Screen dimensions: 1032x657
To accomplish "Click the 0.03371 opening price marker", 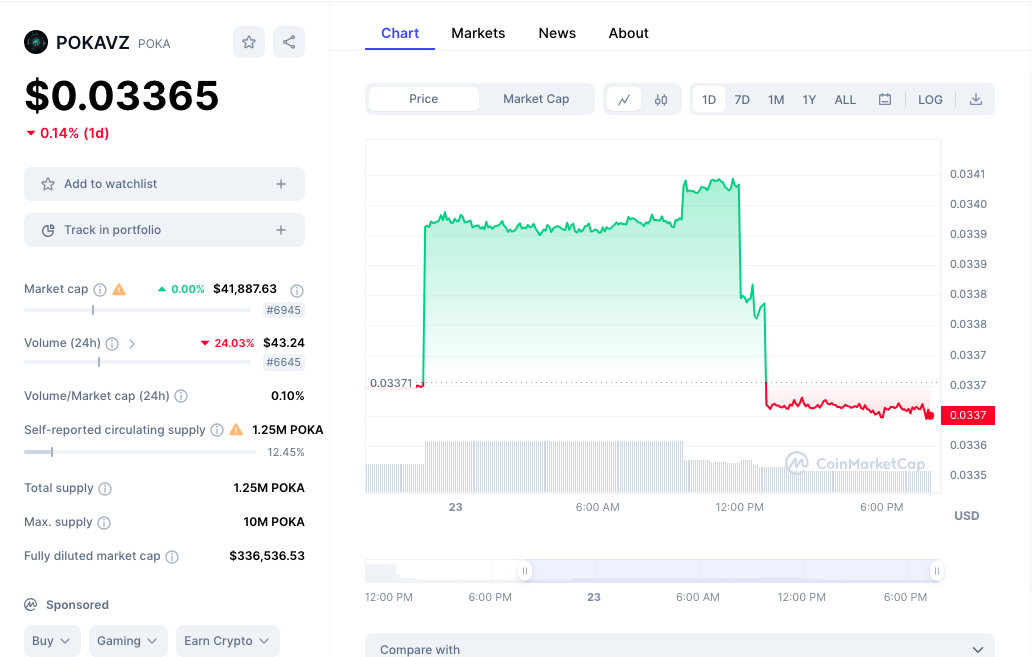I will pos(391,383).
